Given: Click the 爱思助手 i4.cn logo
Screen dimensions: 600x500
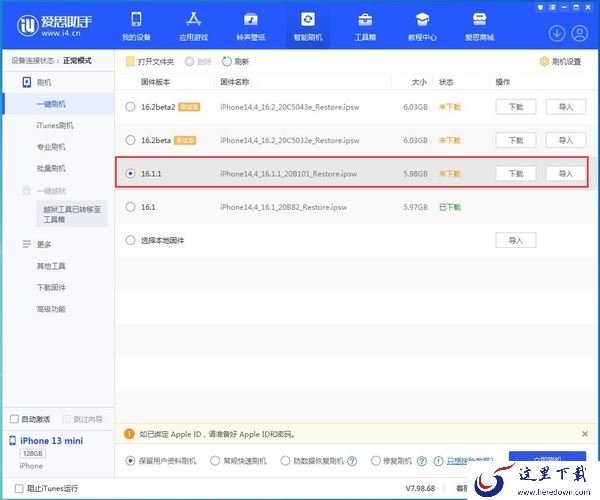Looking at the screenshot, I should pyautogui.click(x=54, y=26).
